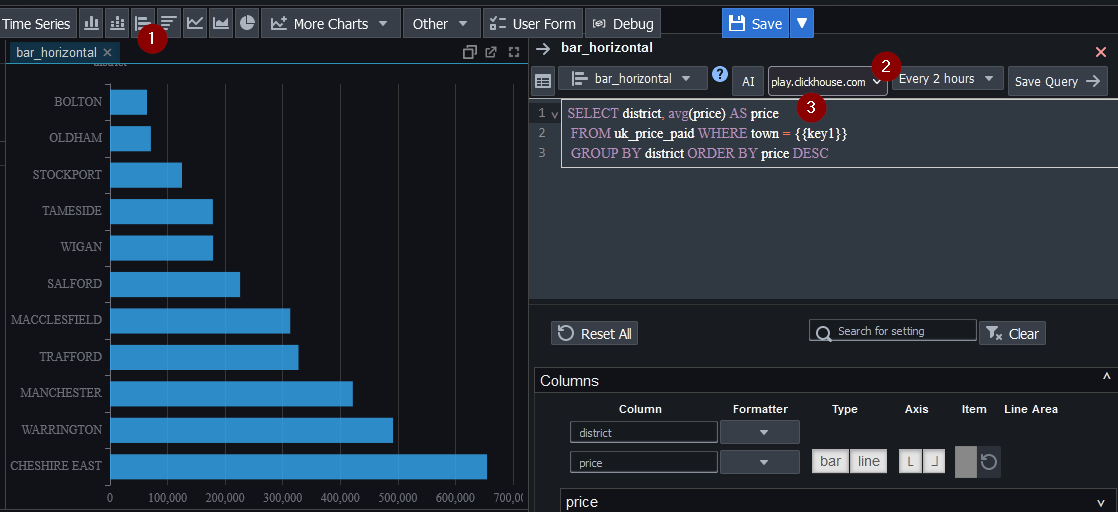
Task: Edit the district column name field
Action: [x=644, y=432]
